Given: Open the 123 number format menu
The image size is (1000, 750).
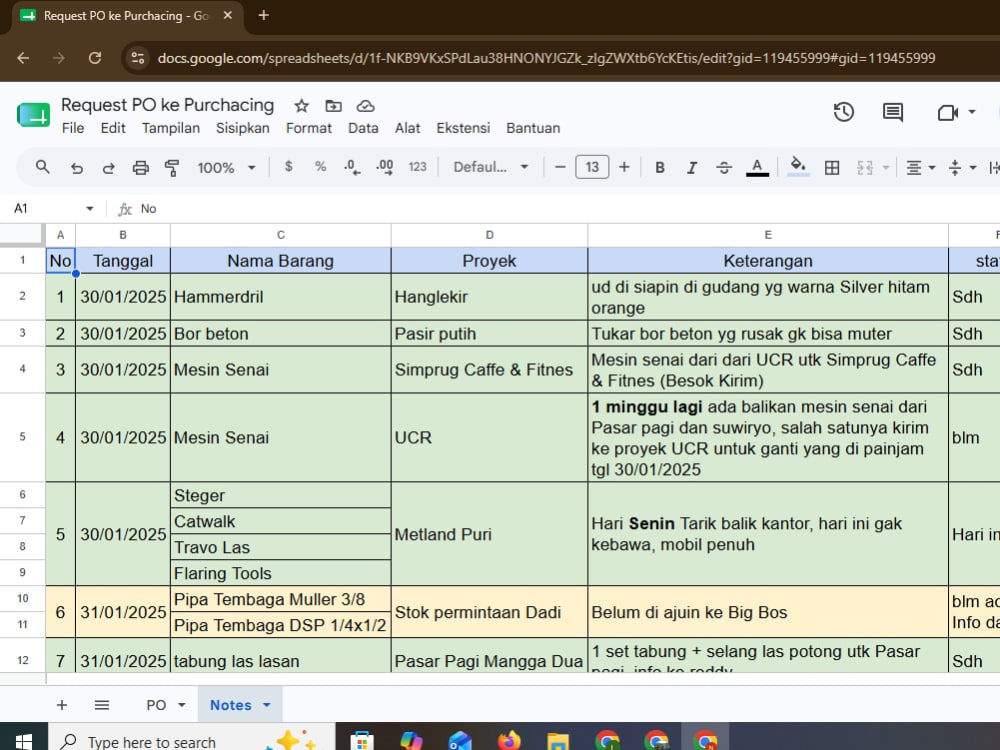Looking at the screenshot, I should [417, 167].
